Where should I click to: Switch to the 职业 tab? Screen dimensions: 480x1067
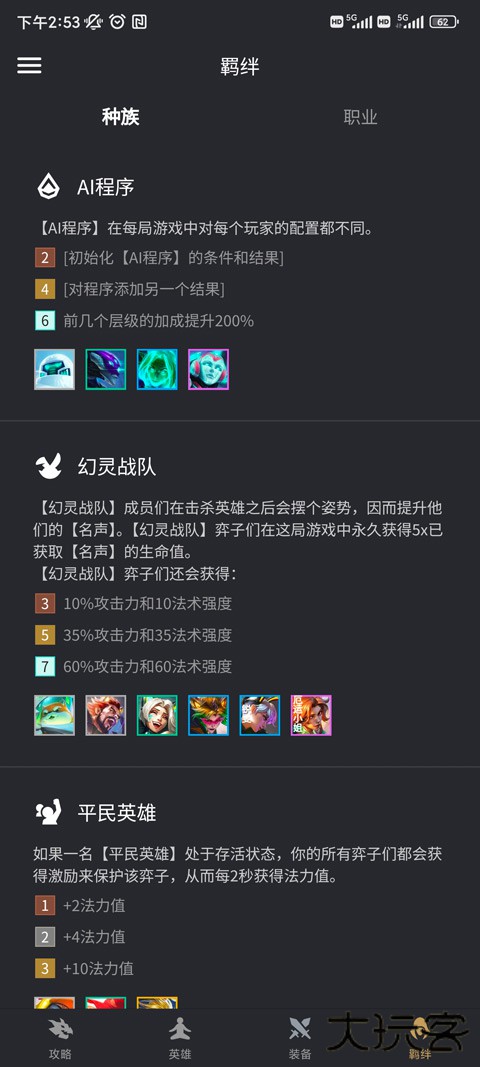click(x=360, y=117)
